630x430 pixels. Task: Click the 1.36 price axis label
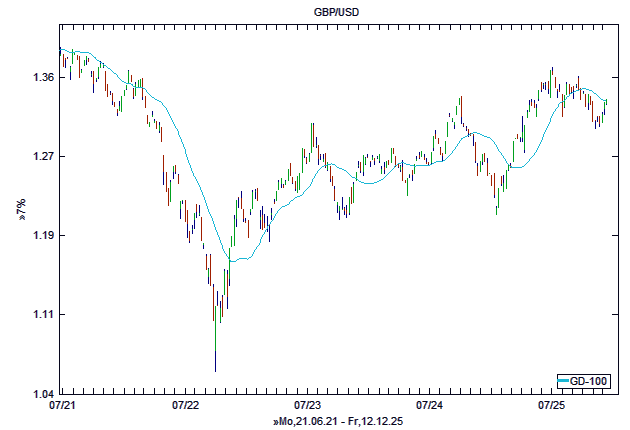coord(42,77)
